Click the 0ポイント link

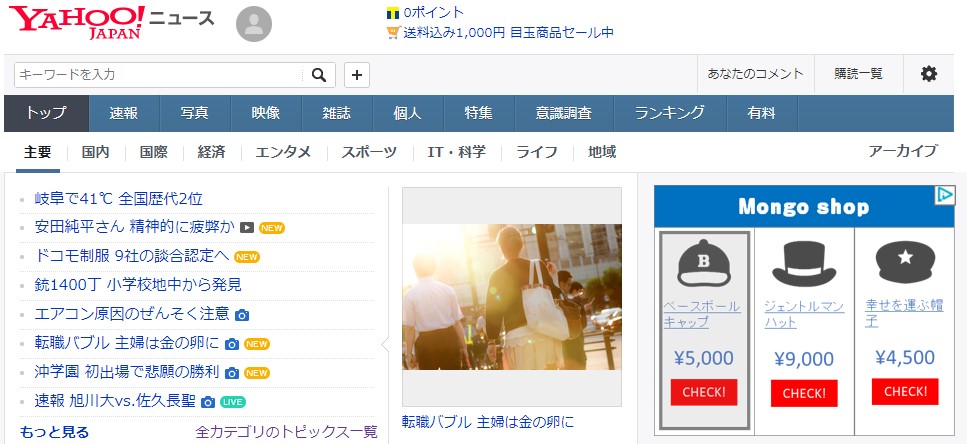pos(434,12)
